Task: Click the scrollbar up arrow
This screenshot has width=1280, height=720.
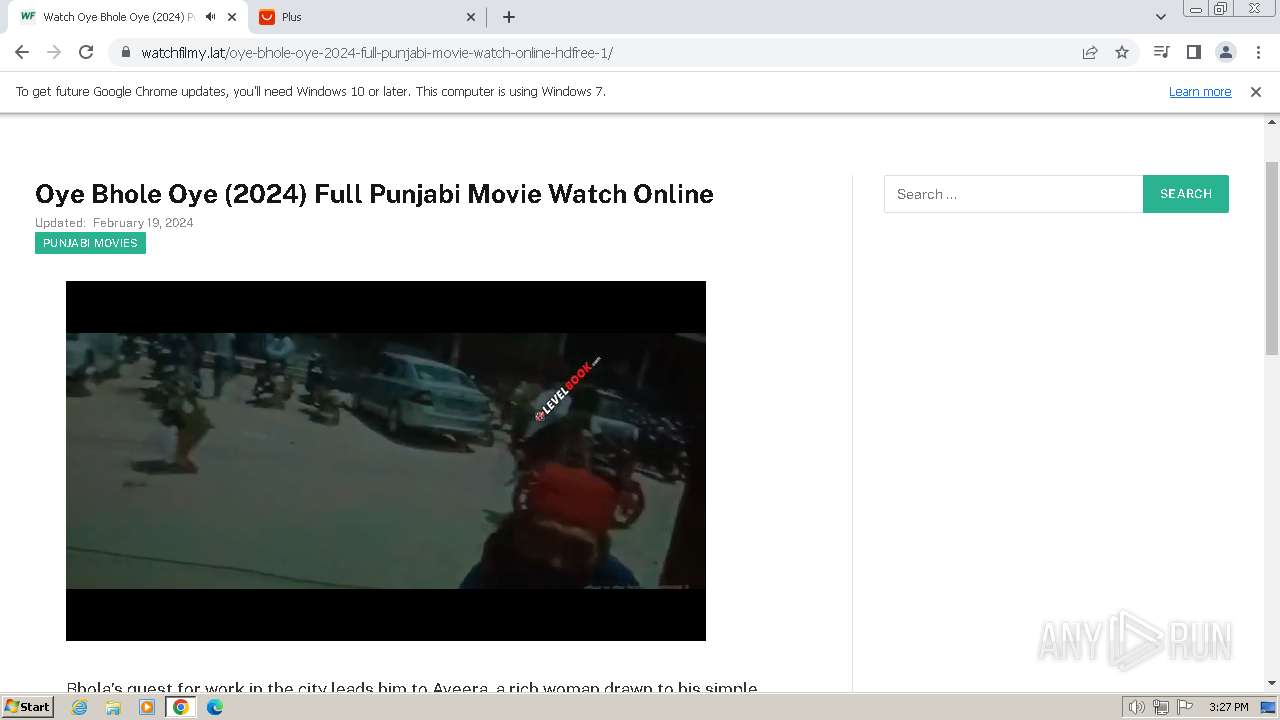Action: (1272, 121)
